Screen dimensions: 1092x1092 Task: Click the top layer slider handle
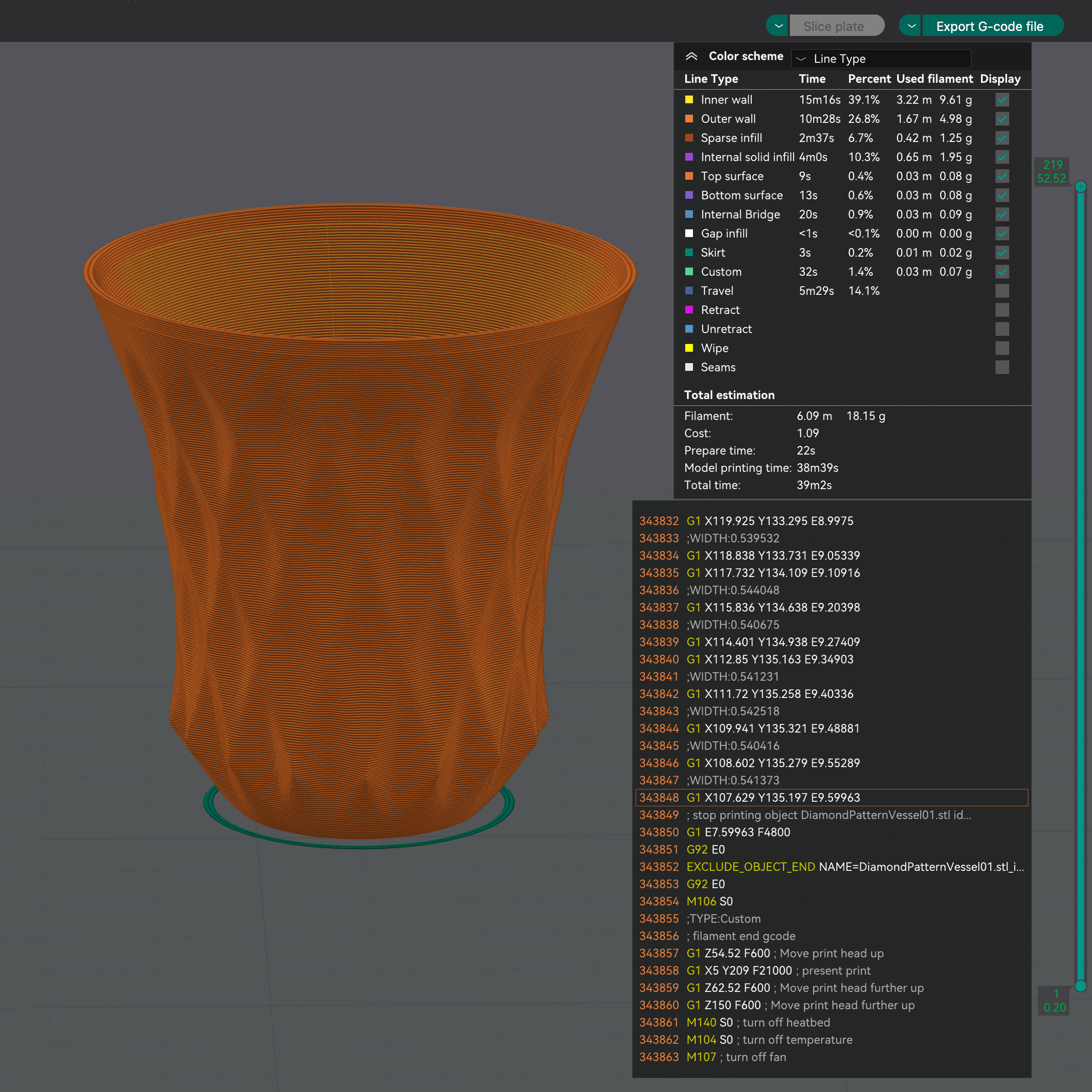coord(1080,187)
